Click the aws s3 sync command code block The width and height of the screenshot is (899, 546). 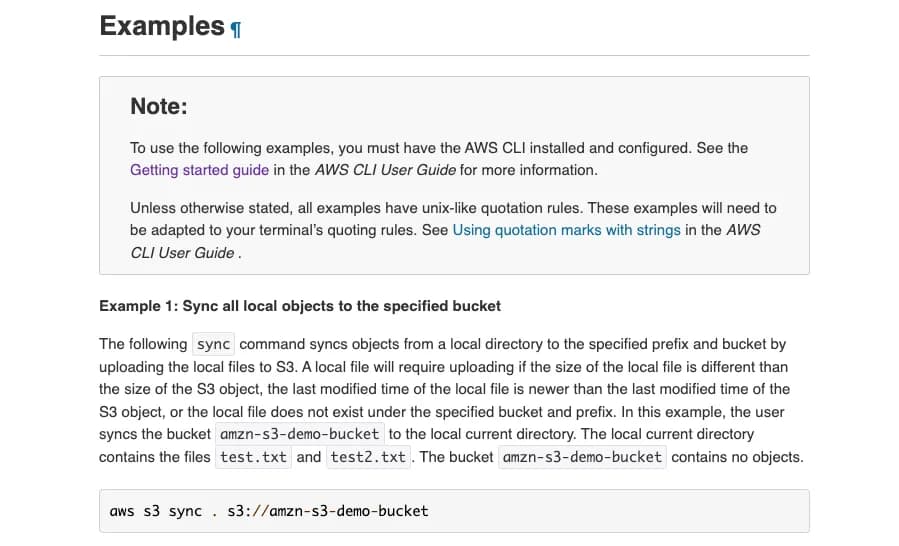coord(454,511)
